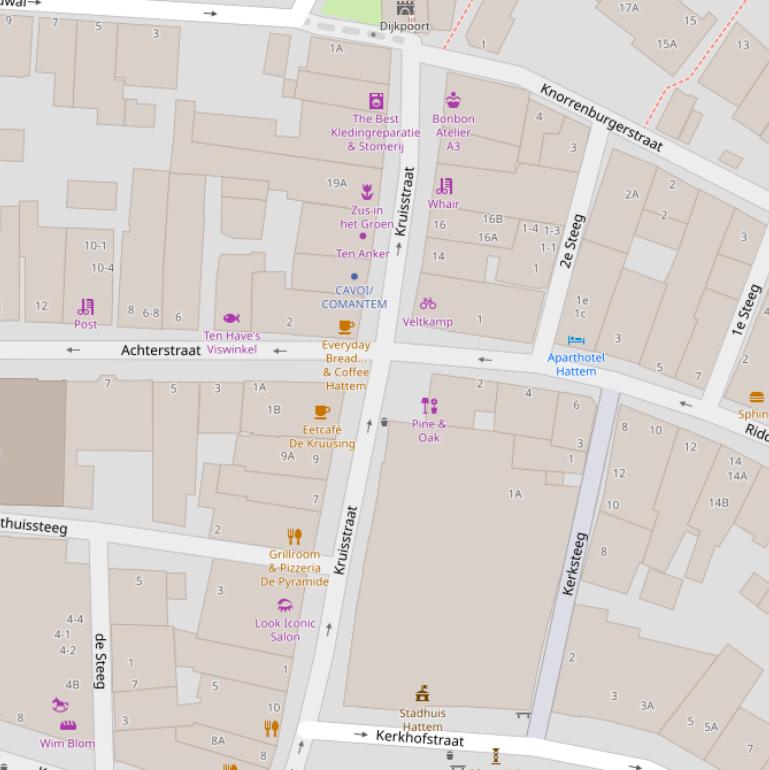
Task: Open the Pine & Oak shop icon
Action: pyautogui.click(x=429, y=405)
